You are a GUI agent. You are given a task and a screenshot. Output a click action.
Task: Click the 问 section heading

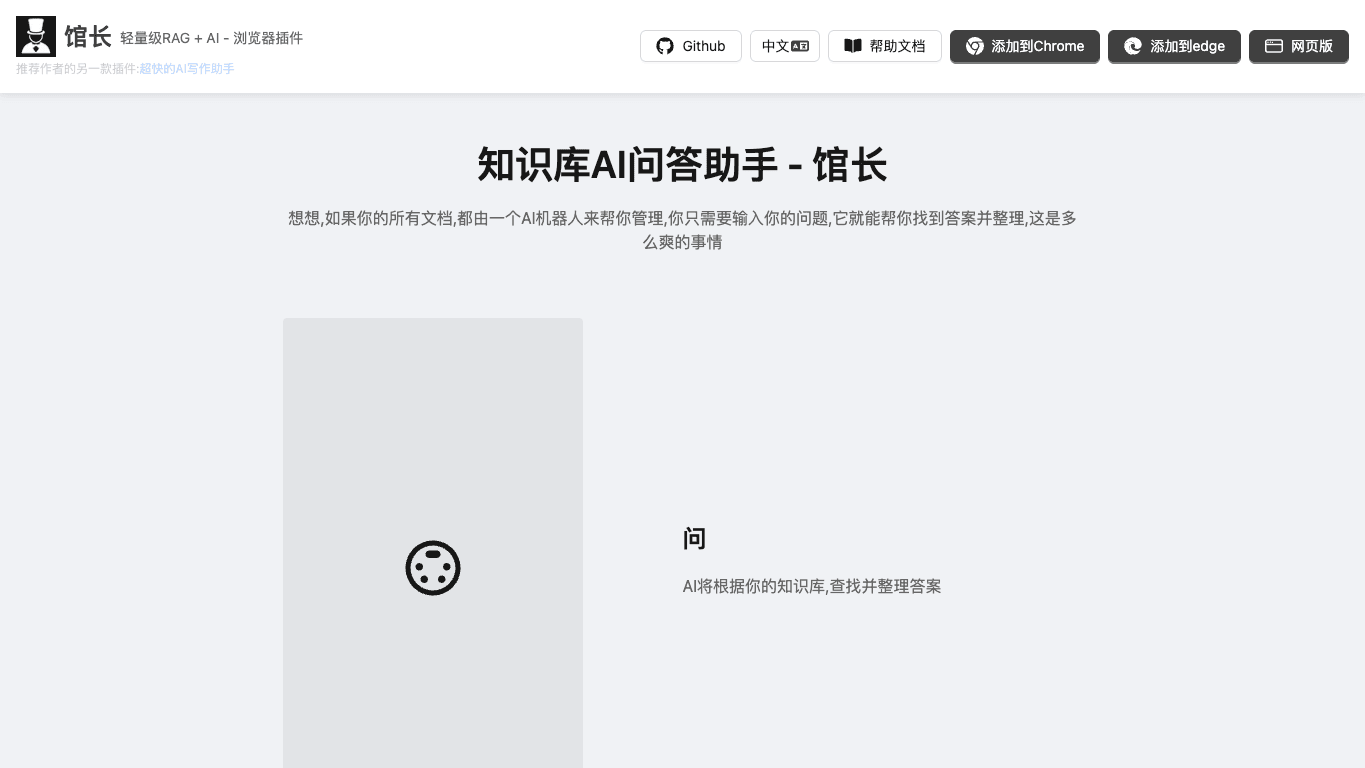click(694, 539)
